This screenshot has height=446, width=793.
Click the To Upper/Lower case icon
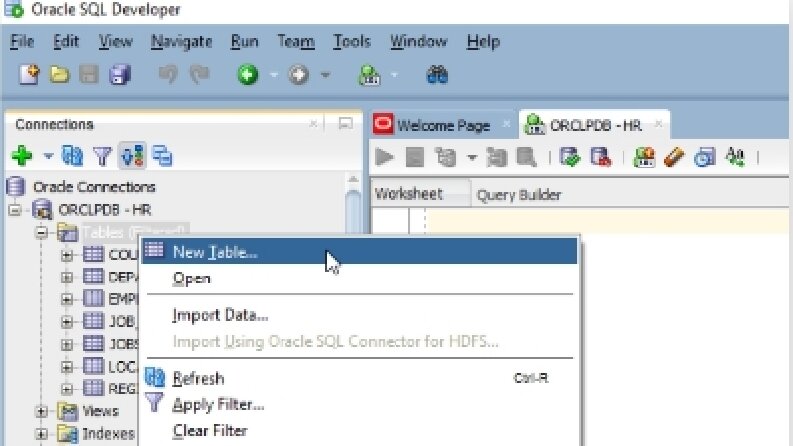(735, 157)
